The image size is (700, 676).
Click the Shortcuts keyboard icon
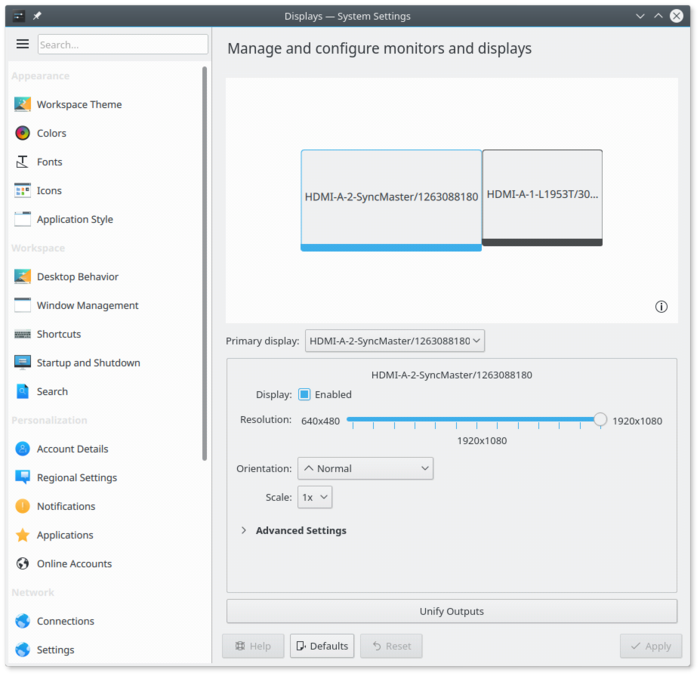pyautogui.click(x=22, y=334)
